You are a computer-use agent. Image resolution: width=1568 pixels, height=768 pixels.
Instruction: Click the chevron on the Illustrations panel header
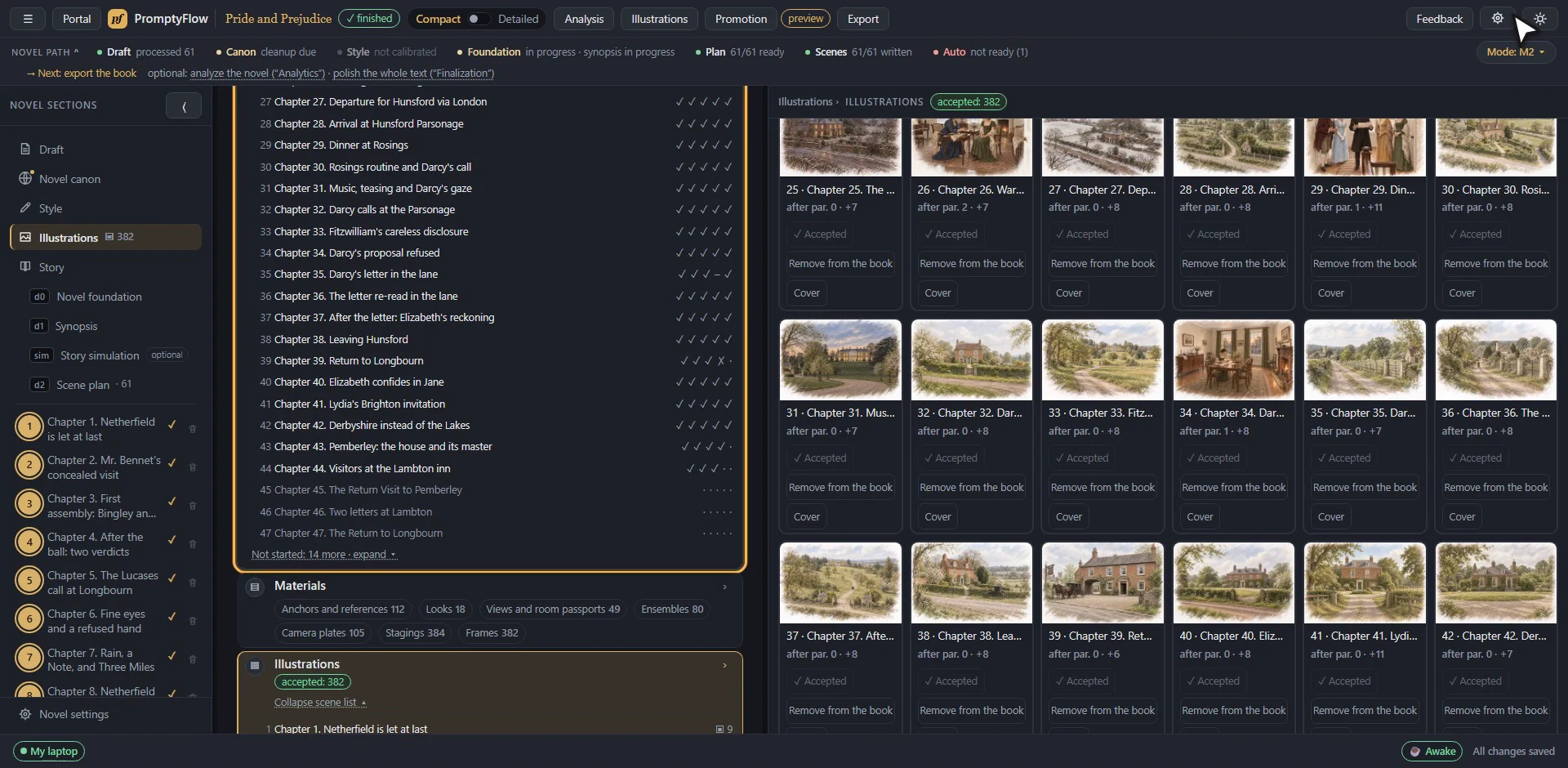724,665
